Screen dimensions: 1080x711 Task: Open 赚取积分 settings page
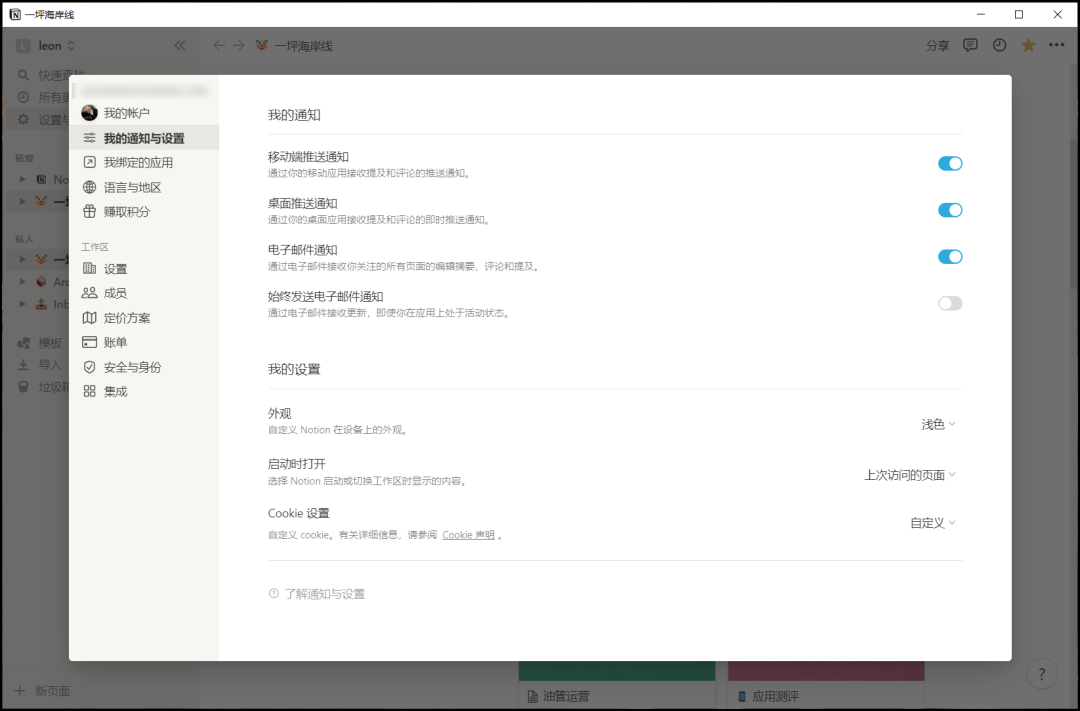click(x=144, y=212)
